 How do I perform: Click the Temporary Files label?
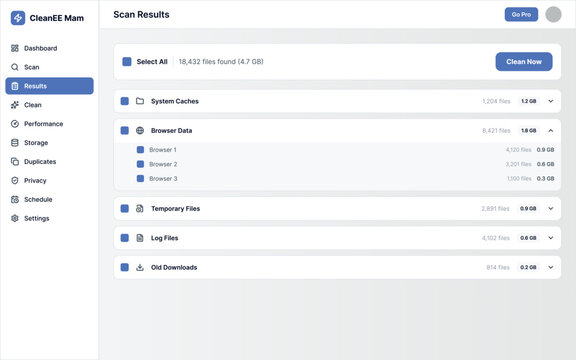click(x=176, y=209)
